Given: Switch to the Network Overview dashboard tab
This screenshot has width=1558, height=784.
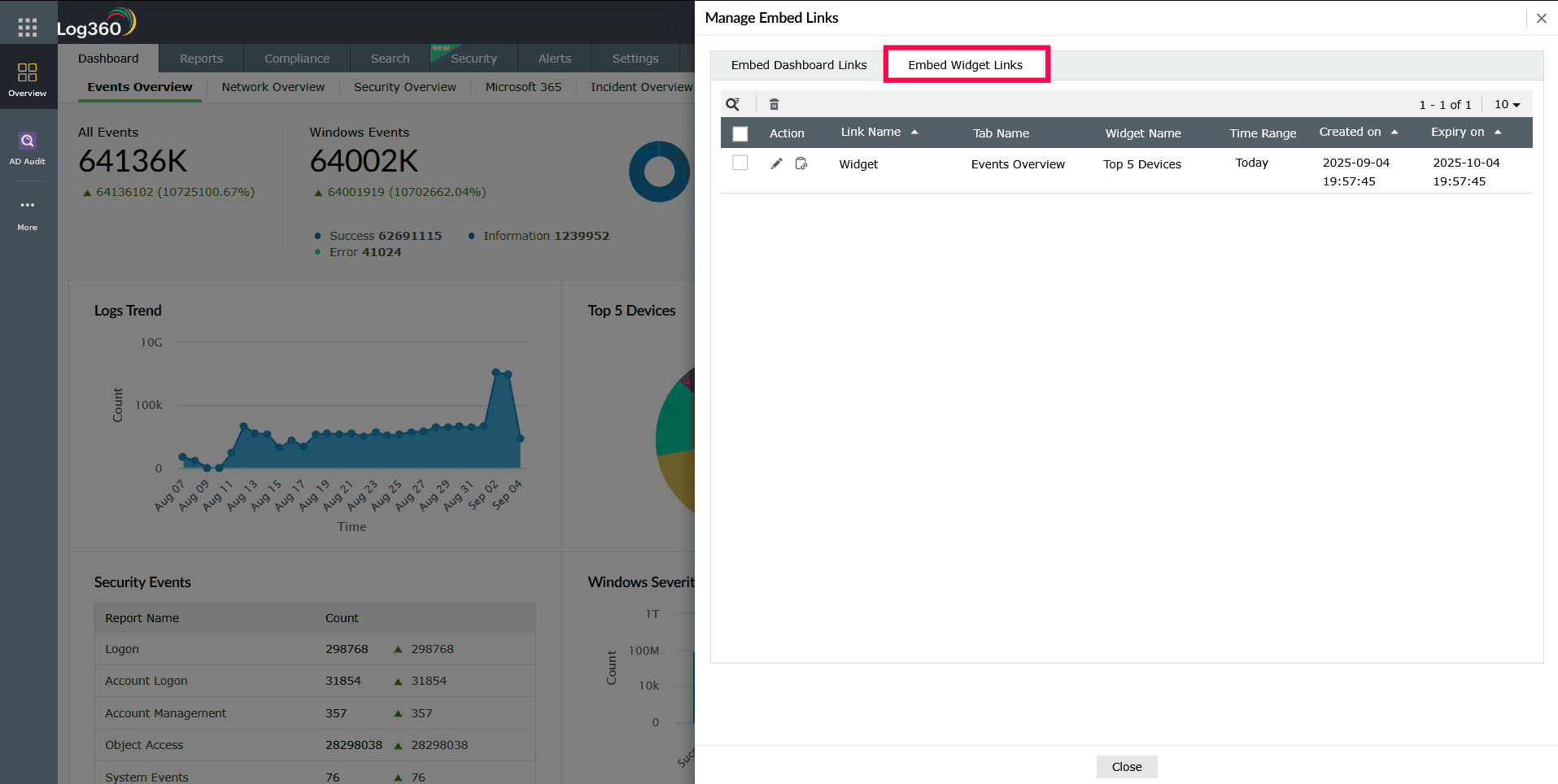Looking at the screenshot, I should click(273, 87).
